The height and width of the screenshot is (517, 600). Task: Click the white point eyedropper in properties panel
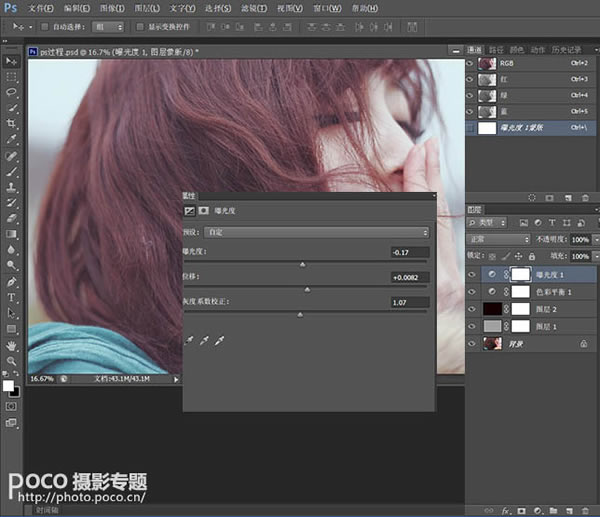(219, 341)
